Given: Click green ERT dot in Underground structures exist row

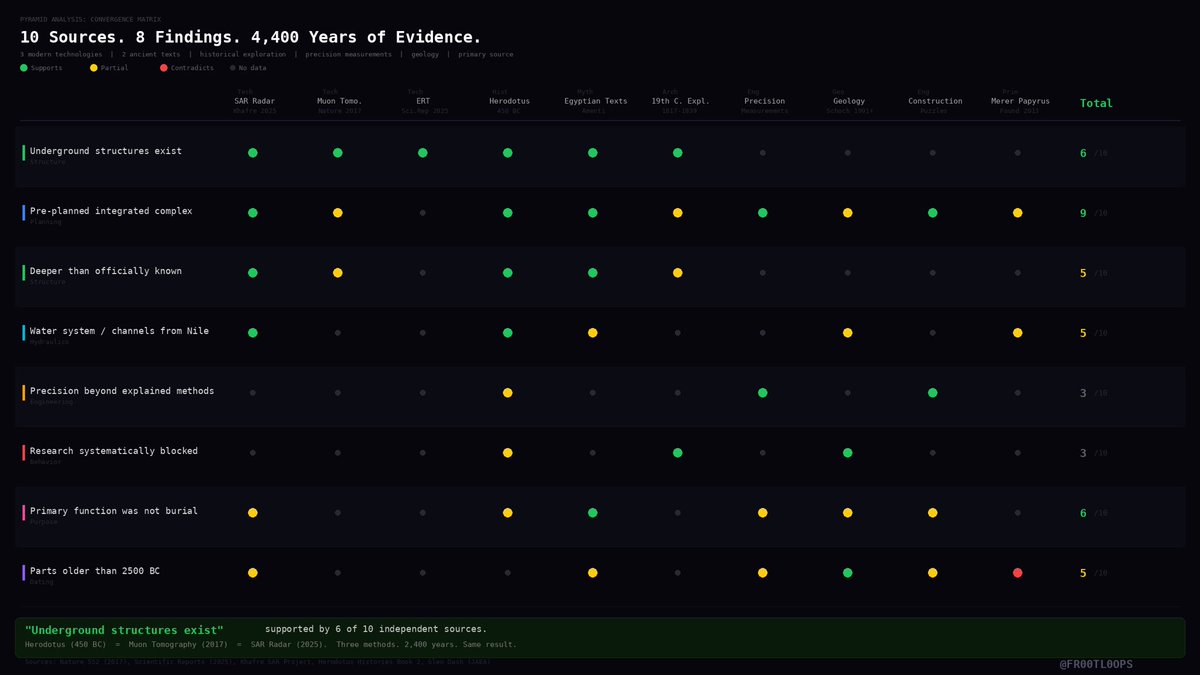Looking at the screenshot, I should [423, 153].
